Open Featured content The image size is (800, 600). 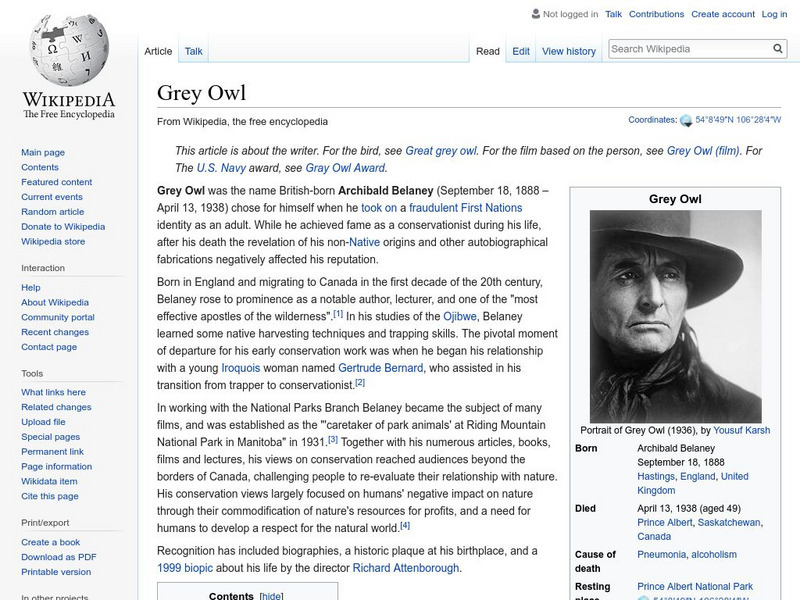pos(57,182)
